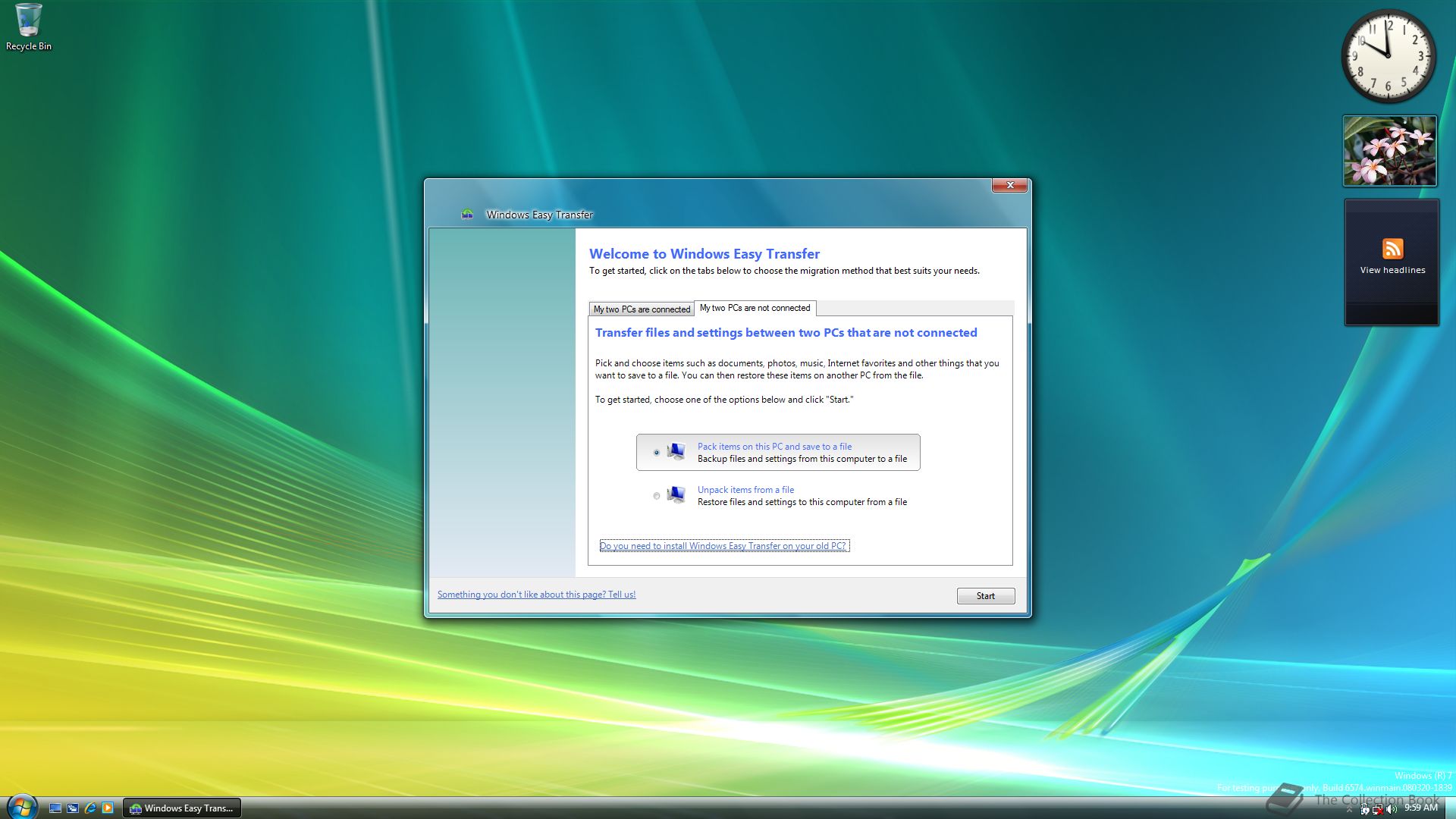Select the Unpack items radio button
This screenshot has height=819, width=1456.
click(x=657, y=496)
